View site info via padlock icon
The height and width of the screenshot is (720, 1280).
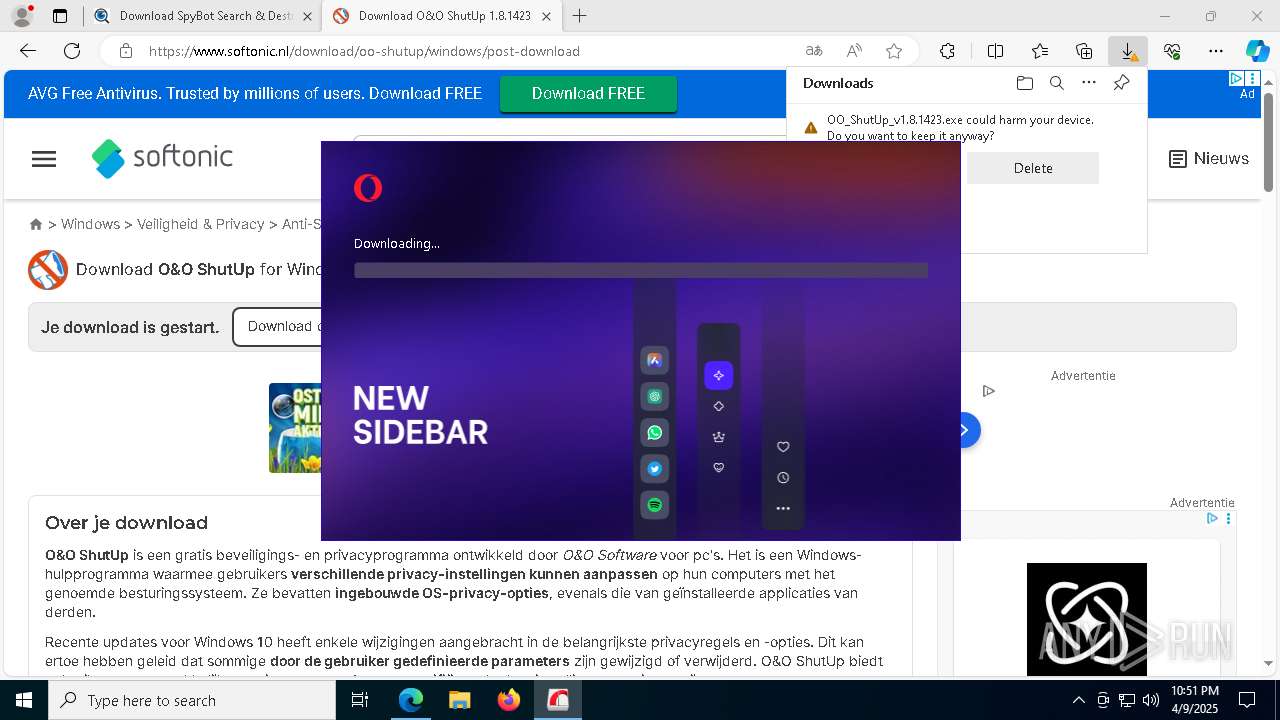(x=126, y=51)
